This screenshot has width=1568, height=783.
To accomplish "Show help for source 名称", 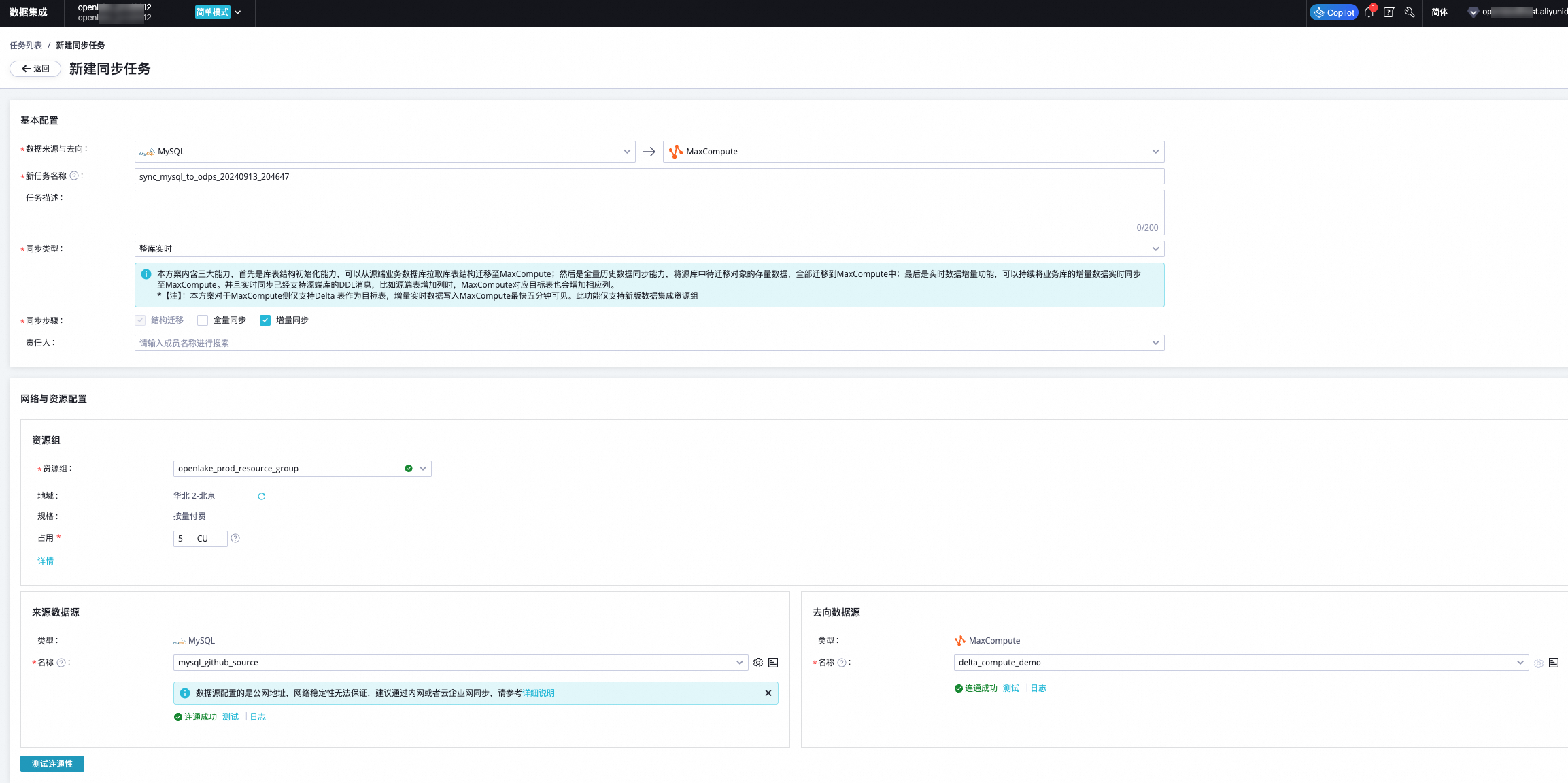I will 61,663.
